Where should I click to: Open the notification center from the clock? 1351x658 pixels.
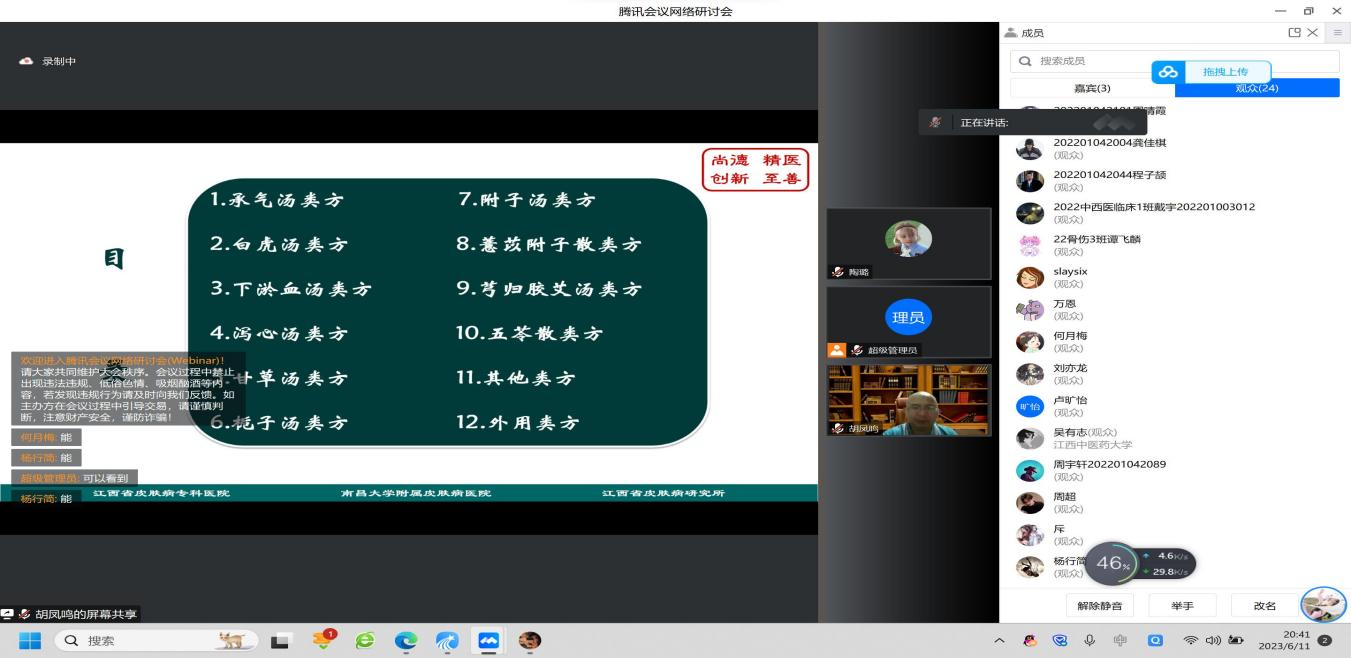pos(1296,640)
